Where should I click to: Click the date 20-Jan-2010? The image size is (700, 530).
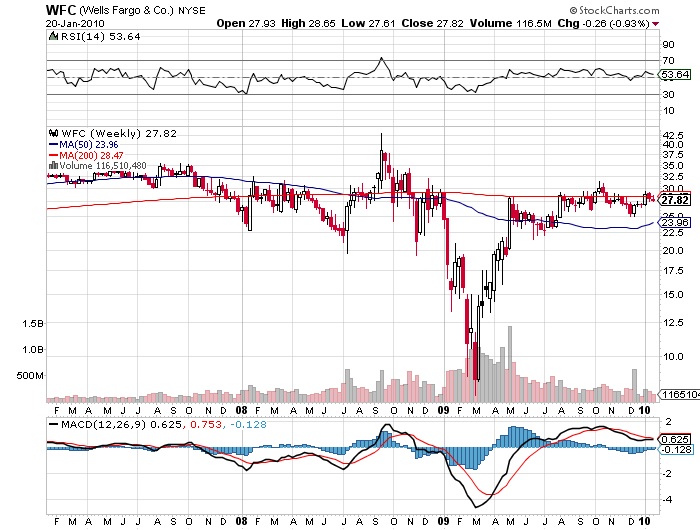point(75,24)
